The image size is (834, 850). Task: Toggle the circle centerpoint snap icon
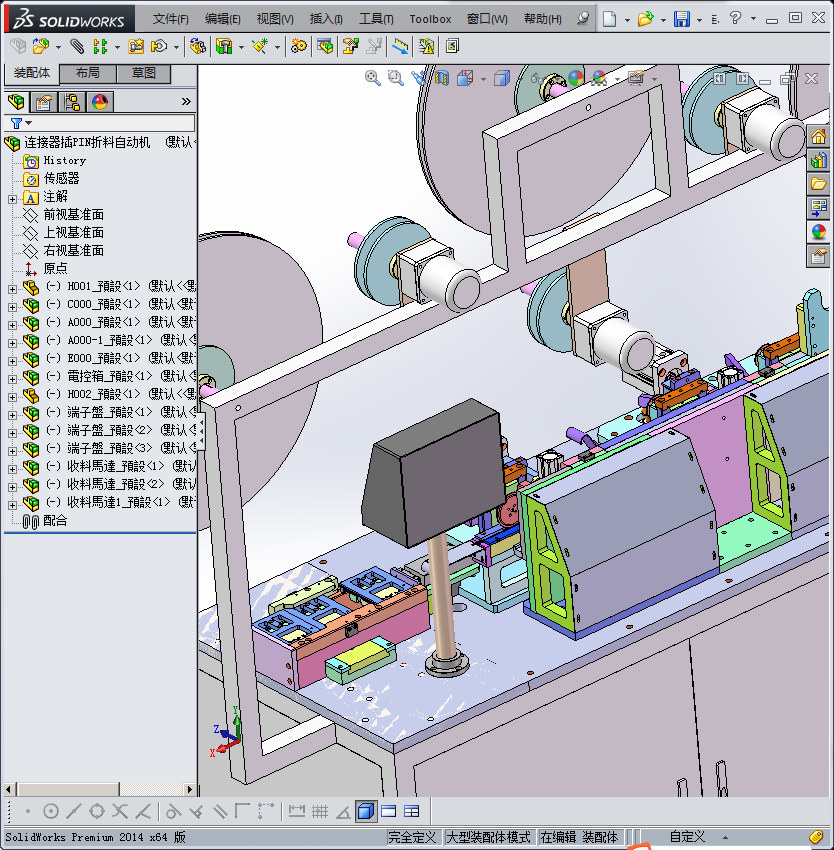(x=51, y=811)
